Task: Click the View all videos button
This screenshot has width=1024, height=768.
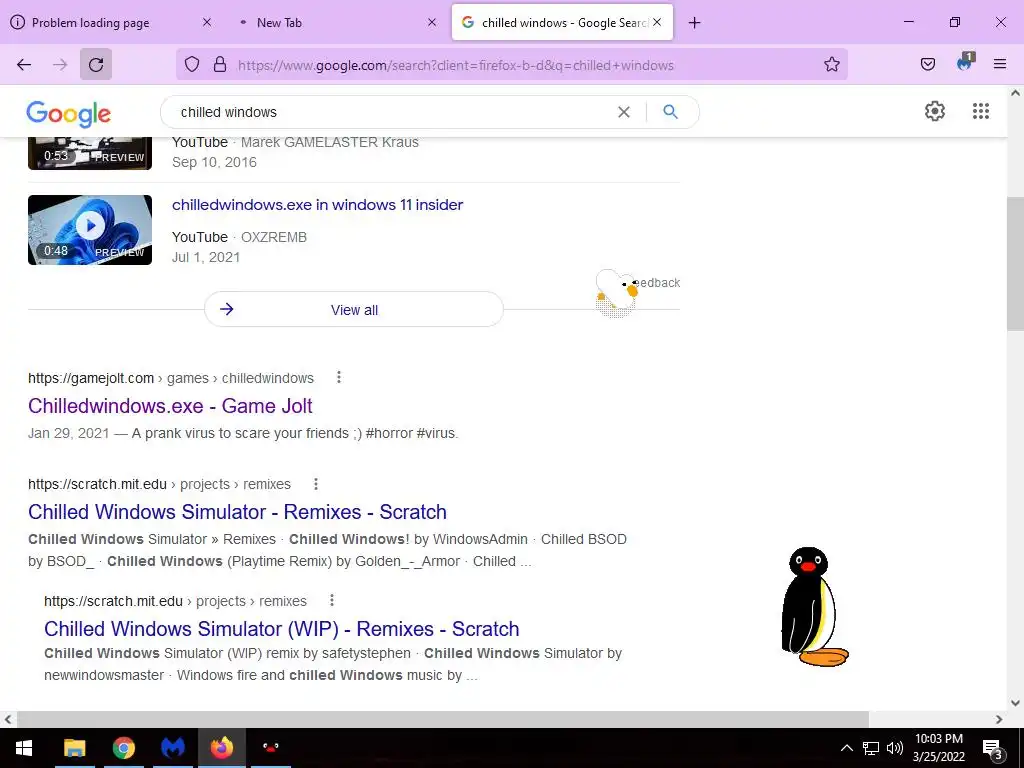Action: [354, 310]
